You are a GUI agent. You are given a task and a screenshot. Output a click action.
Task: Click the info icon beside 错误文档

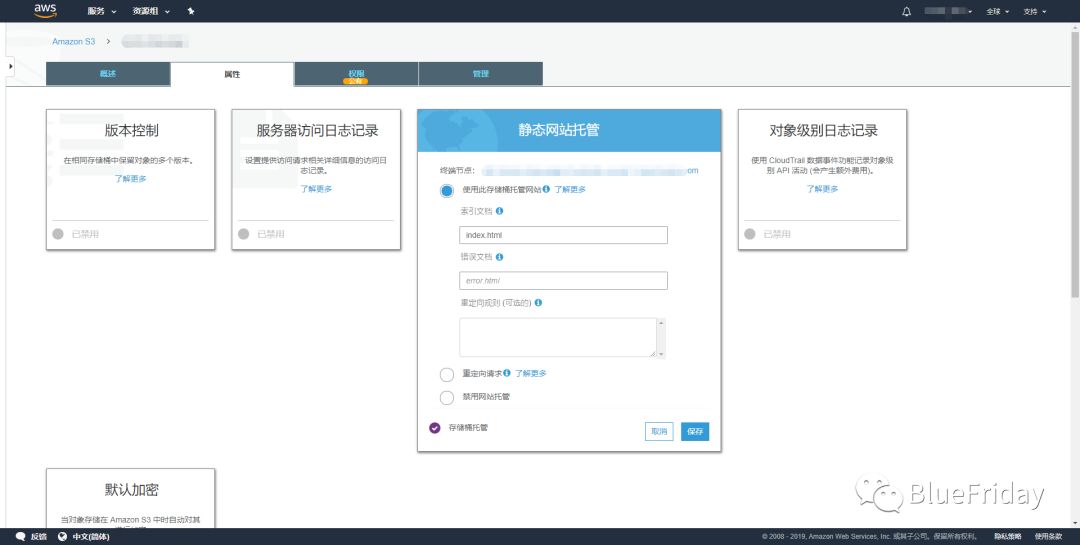point(499,257)
